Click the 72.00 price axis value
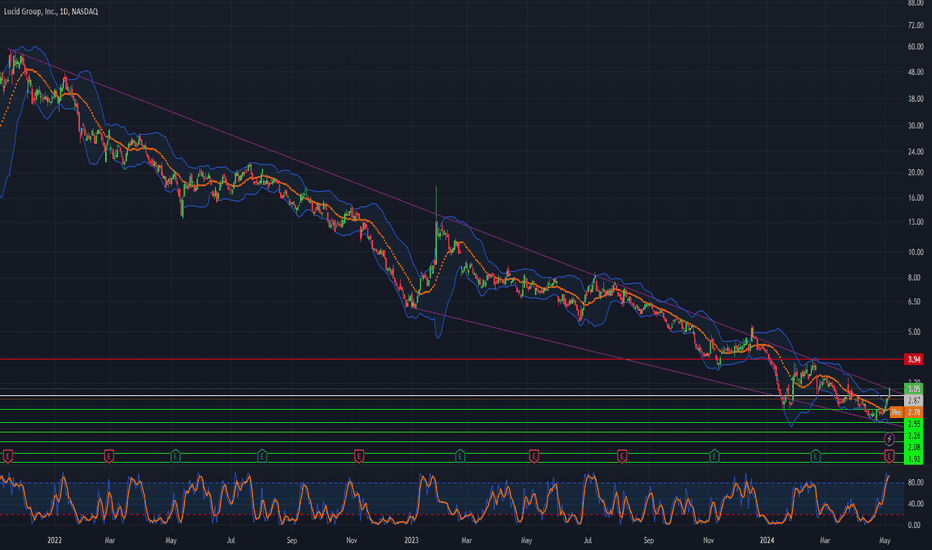Viewport: 932px width, 550px height. coord(915,25)
